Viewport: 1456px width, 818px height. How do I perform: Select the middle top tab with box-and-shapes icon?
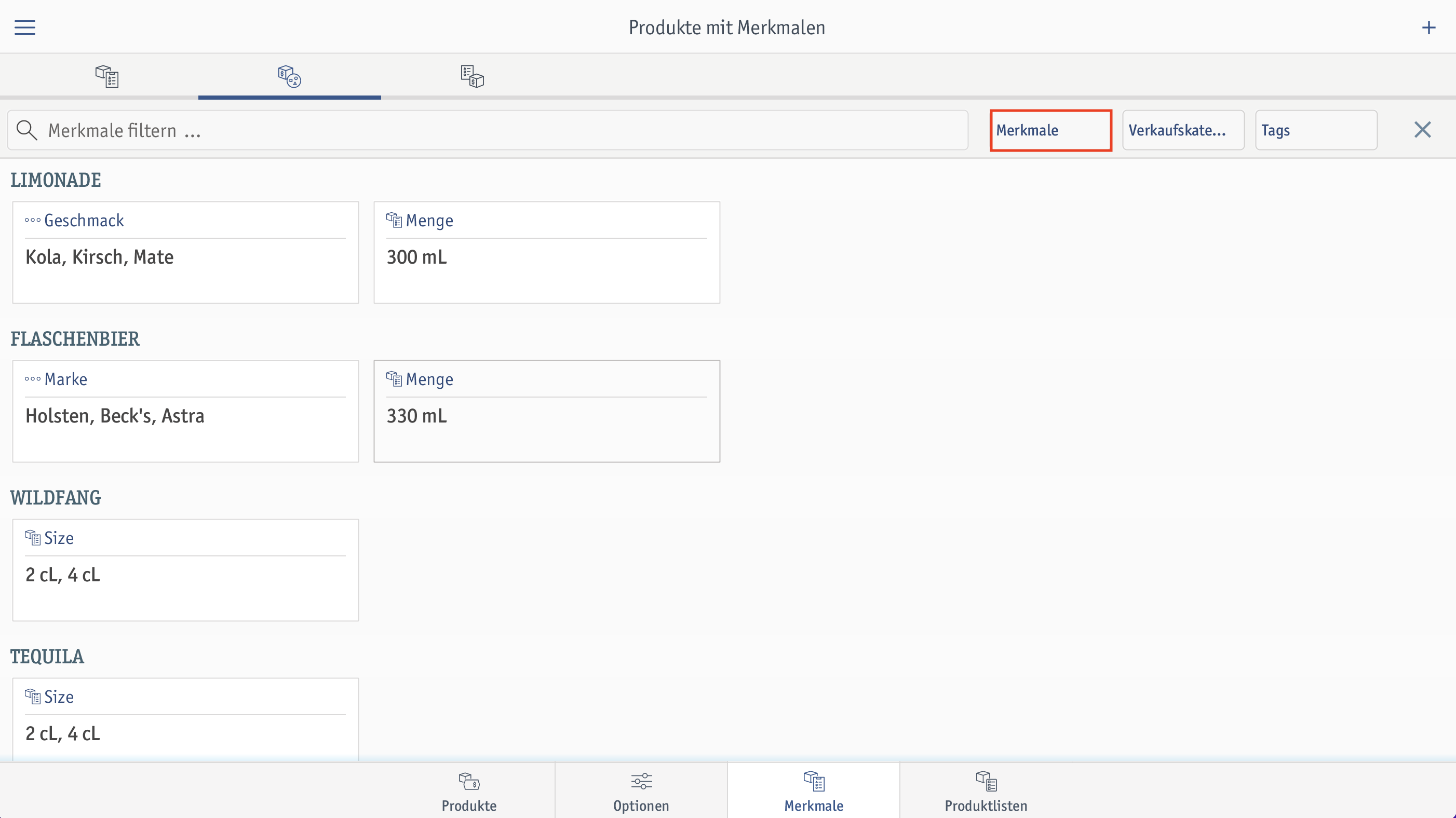pos(289,76)
